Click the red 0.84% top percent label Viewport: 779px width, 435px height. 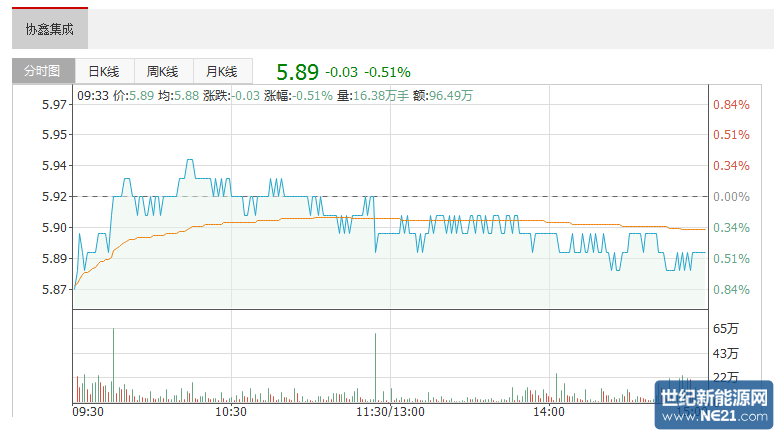(x=731, y=105)
